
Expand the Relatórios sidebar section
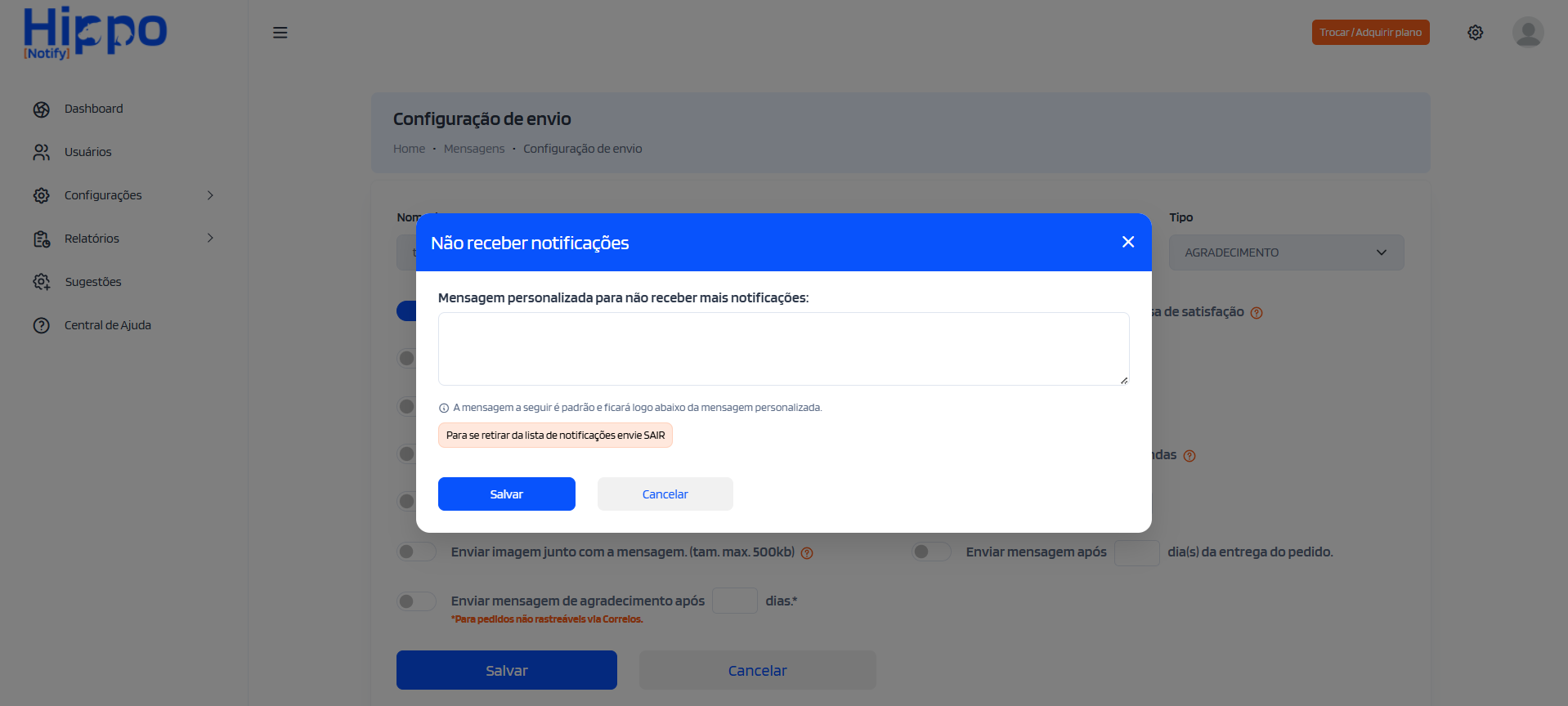(211, 239)
